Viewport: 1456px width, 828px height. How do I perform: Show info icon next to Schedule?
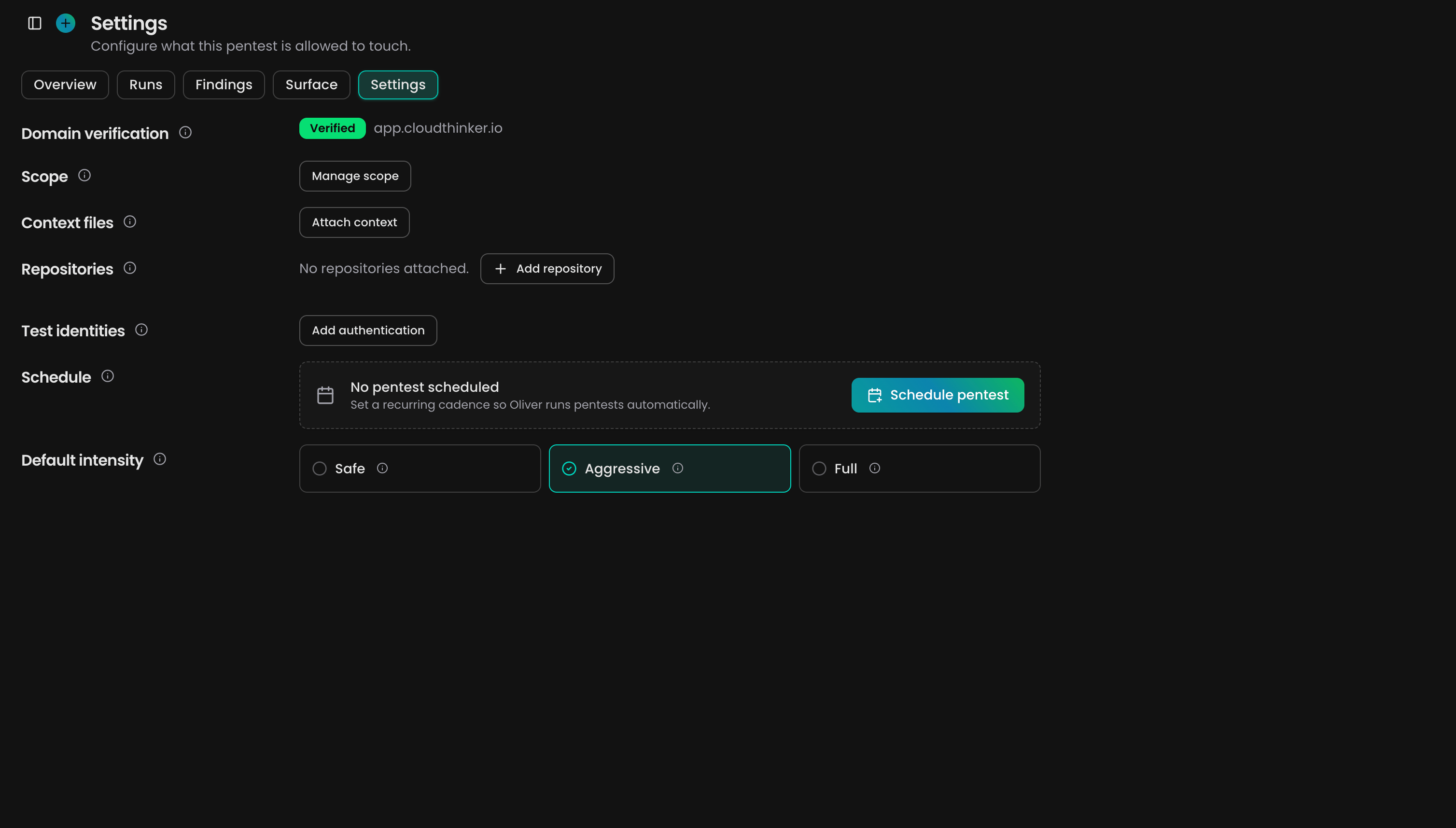(108, 376)
